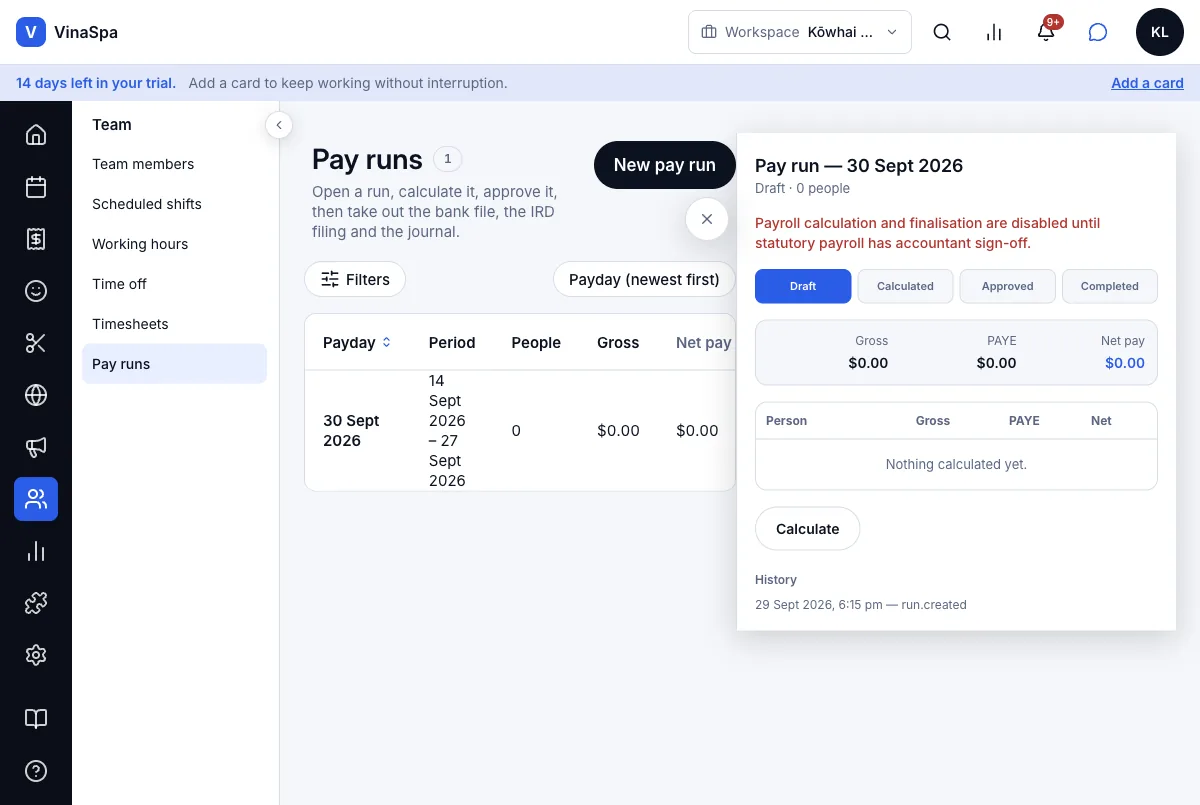
Task: Sort by Payday column header
Action: click(x=357, y=342)
